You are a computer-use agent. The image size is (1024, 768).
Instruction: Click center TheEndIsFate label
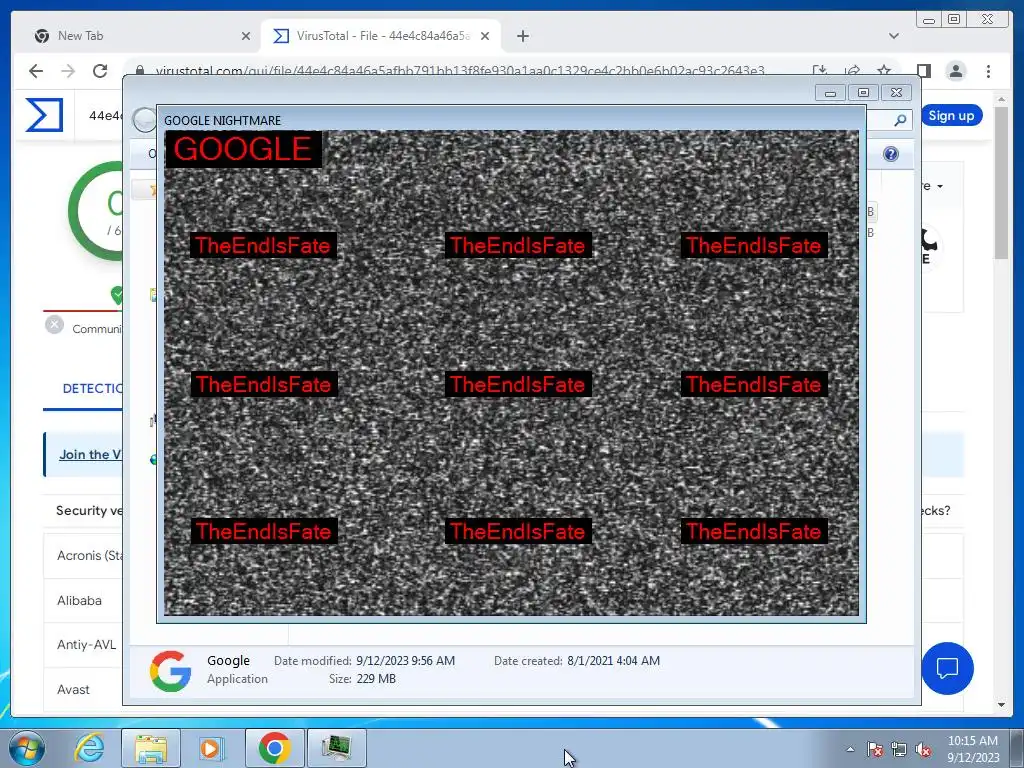click(x=518, y=384)
